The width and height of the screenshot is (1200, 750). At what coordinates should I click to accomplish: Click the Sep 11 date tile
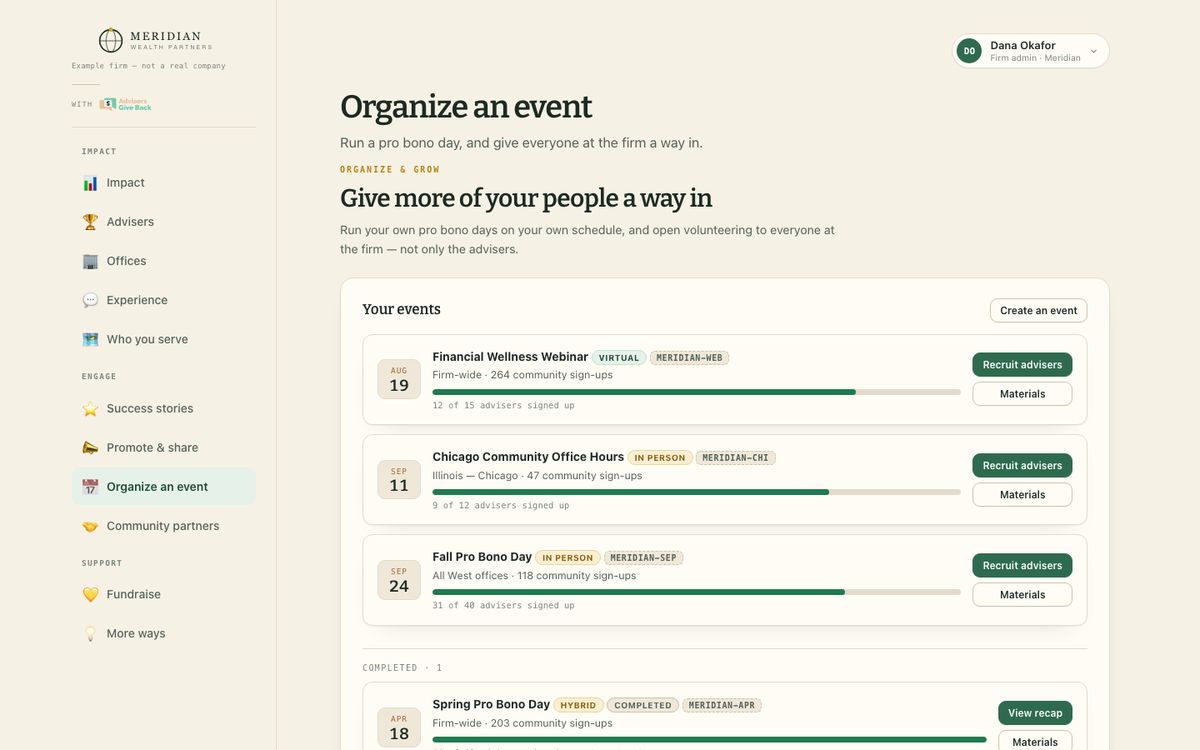click(x=399, y=480)
